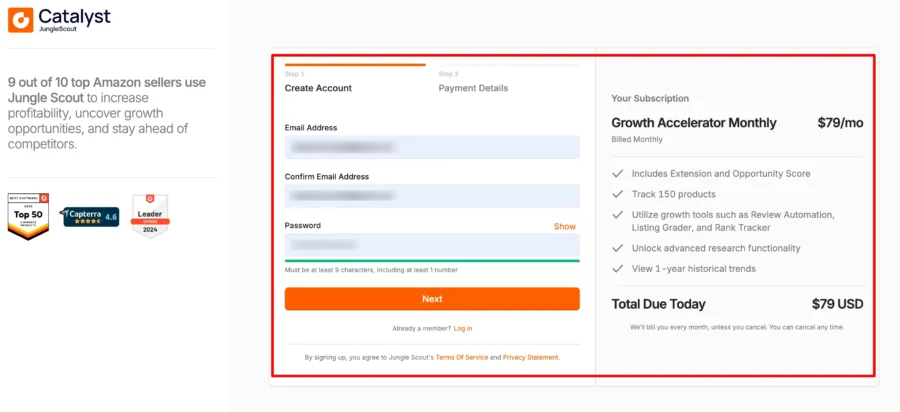Image resolution: width=900 pixels, height=412 pixels.
Task: Open the Privacy Statement link
Action: pos(531,357)
